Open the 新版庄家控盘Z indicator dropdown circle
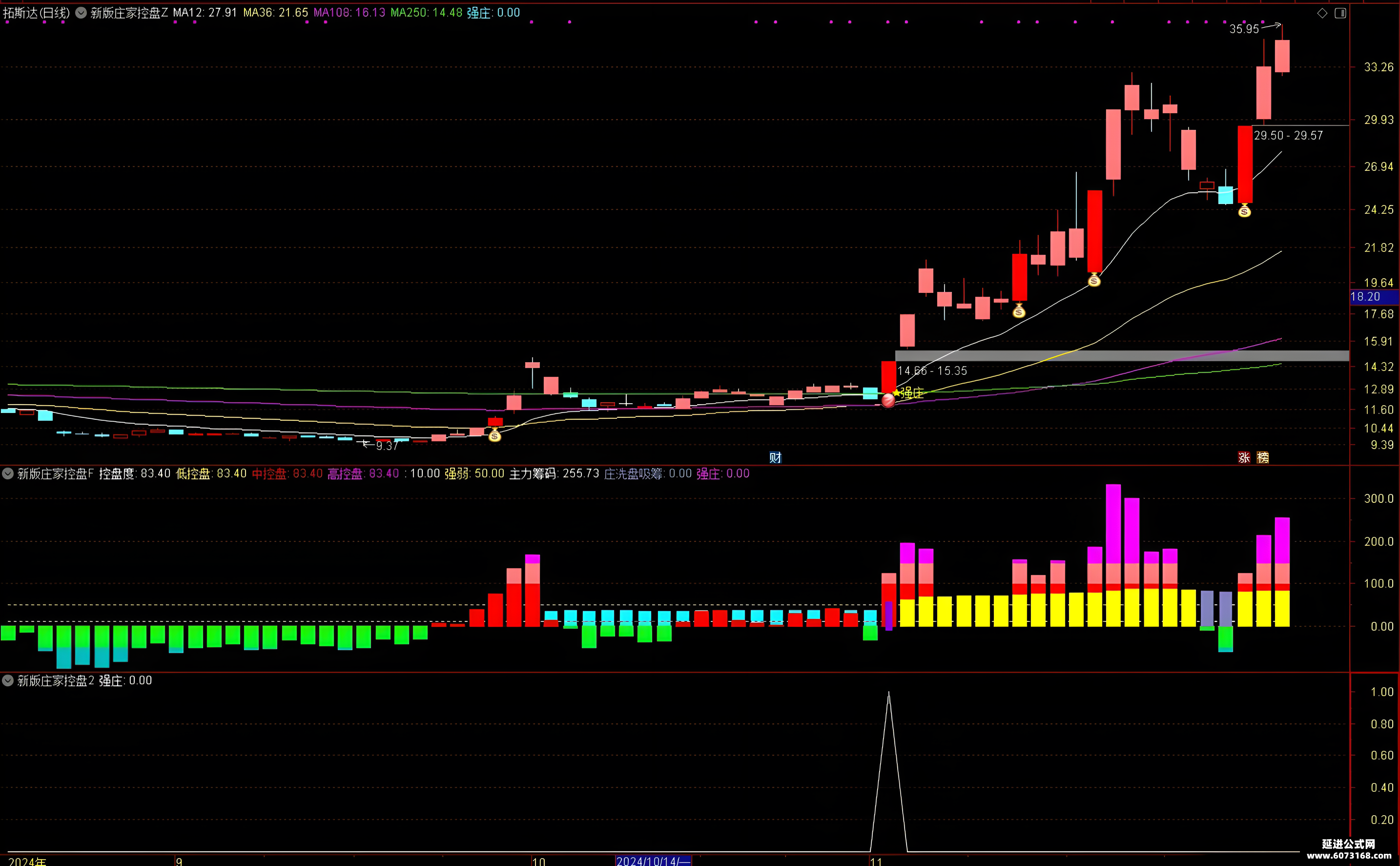This screenshot has height=866, width=1400. coord(81,13)
